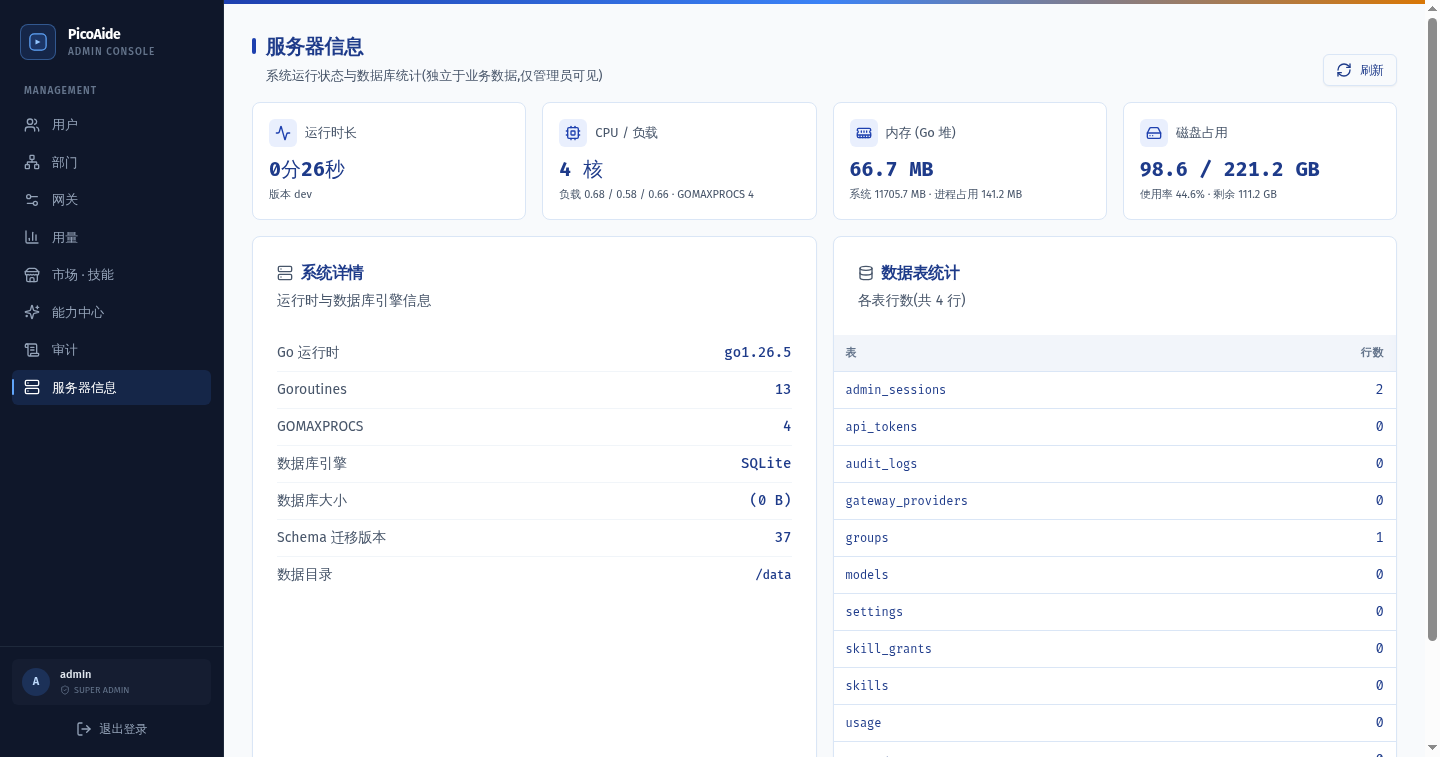Viewport: 1440px width, 757px height.
Task: Click the memory module icon
Action: 864,133
